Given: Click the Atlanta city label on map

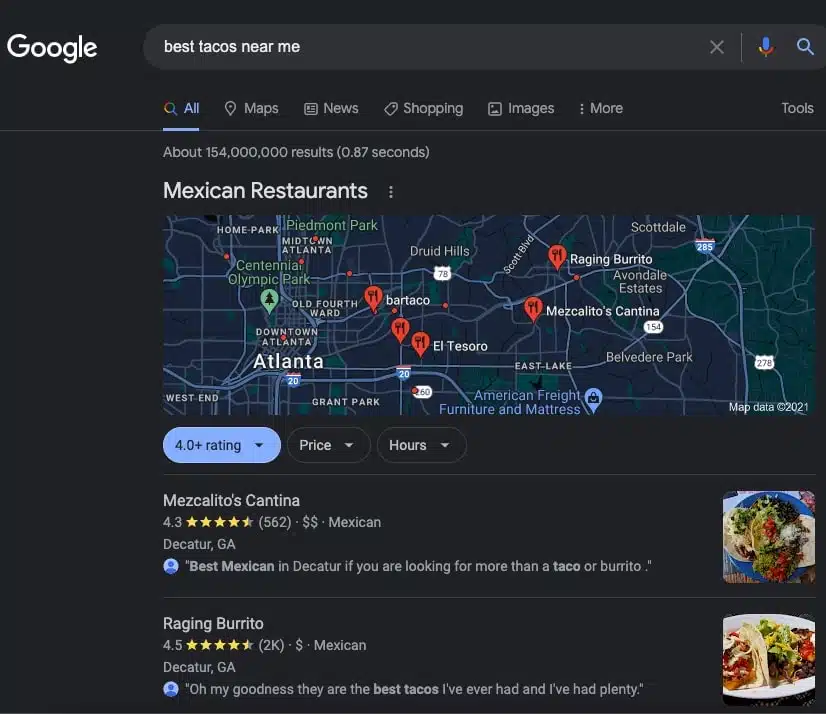Looking at the screenshot, I should (x=288, y=361).
